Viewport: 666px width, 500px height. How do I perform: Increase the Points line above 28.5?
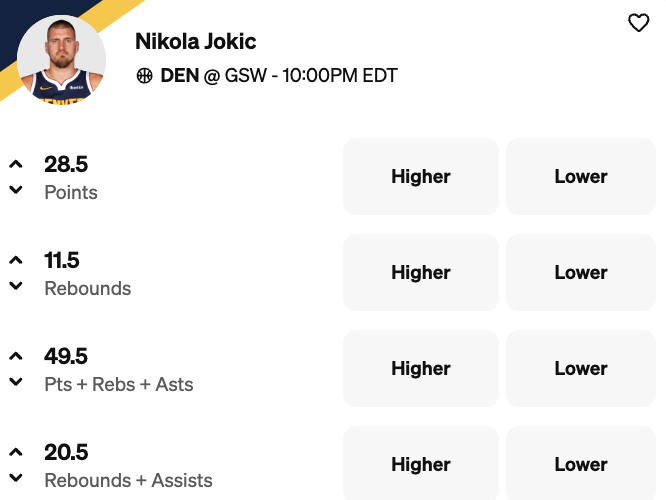(x=16, y=163)
